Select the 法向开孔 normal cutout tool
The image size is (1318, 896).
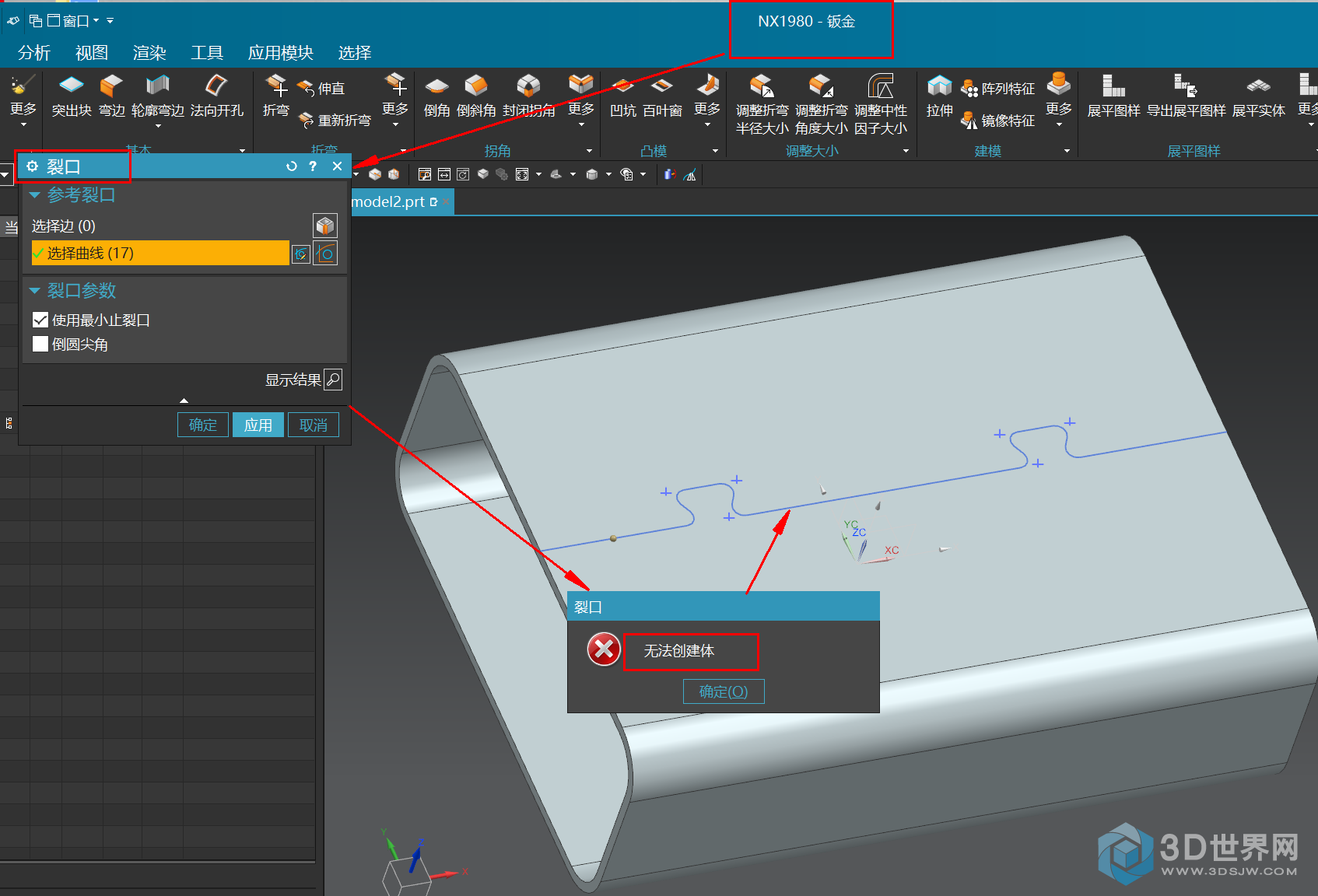tap(216, 96)
